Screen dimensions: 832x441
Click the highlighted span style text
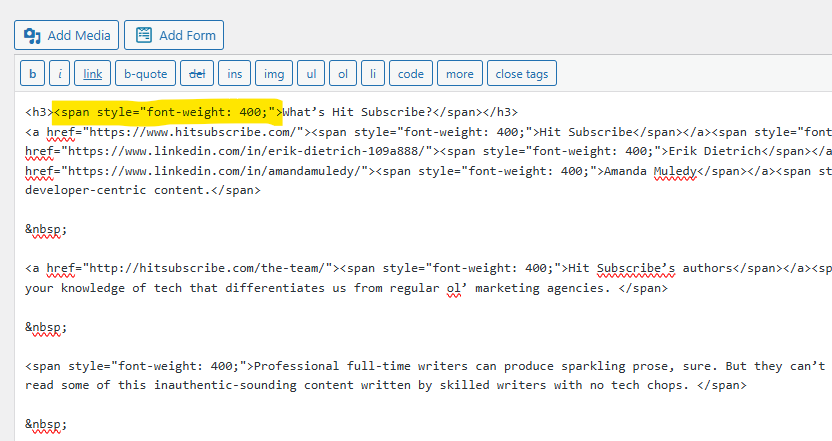[167, 112]
